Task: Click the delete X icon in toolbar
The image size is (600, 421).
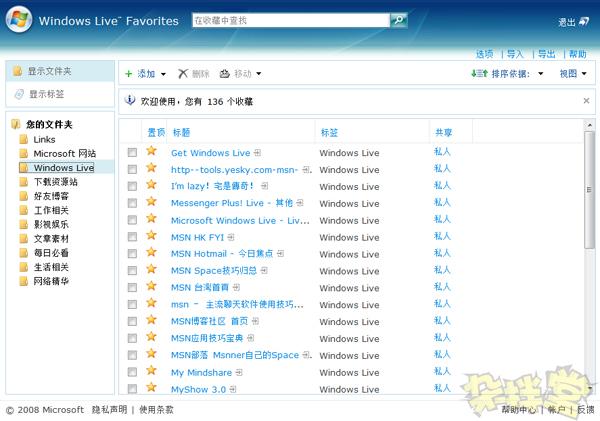Action: [182, 74]
